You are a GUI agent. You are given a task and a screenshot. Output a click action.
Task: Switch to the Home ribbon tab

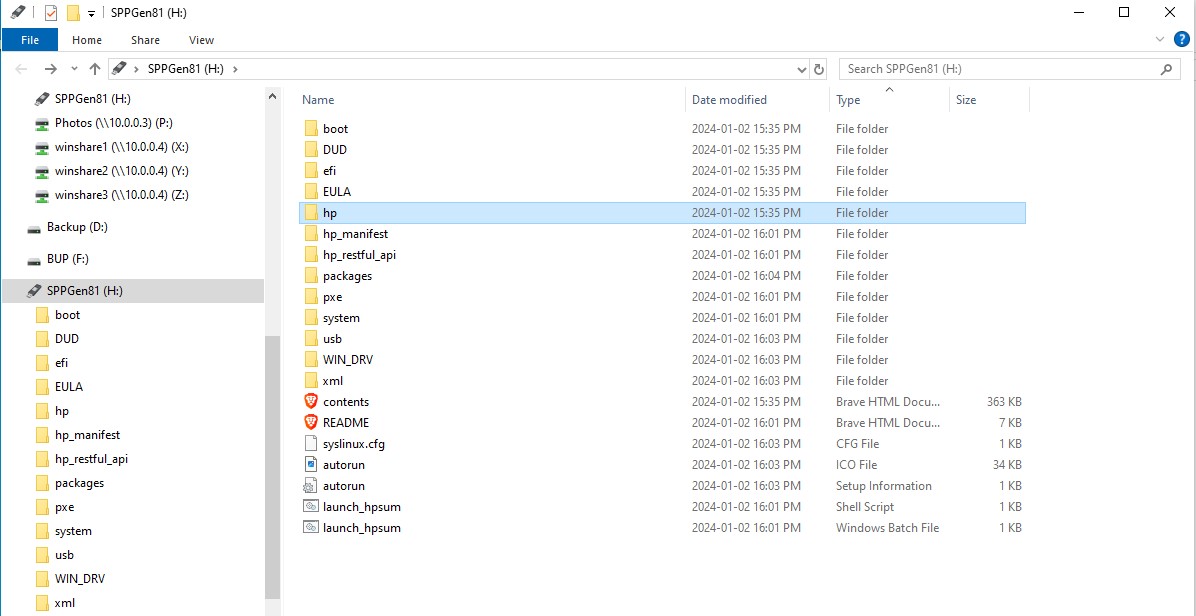(x=87, y=40)
